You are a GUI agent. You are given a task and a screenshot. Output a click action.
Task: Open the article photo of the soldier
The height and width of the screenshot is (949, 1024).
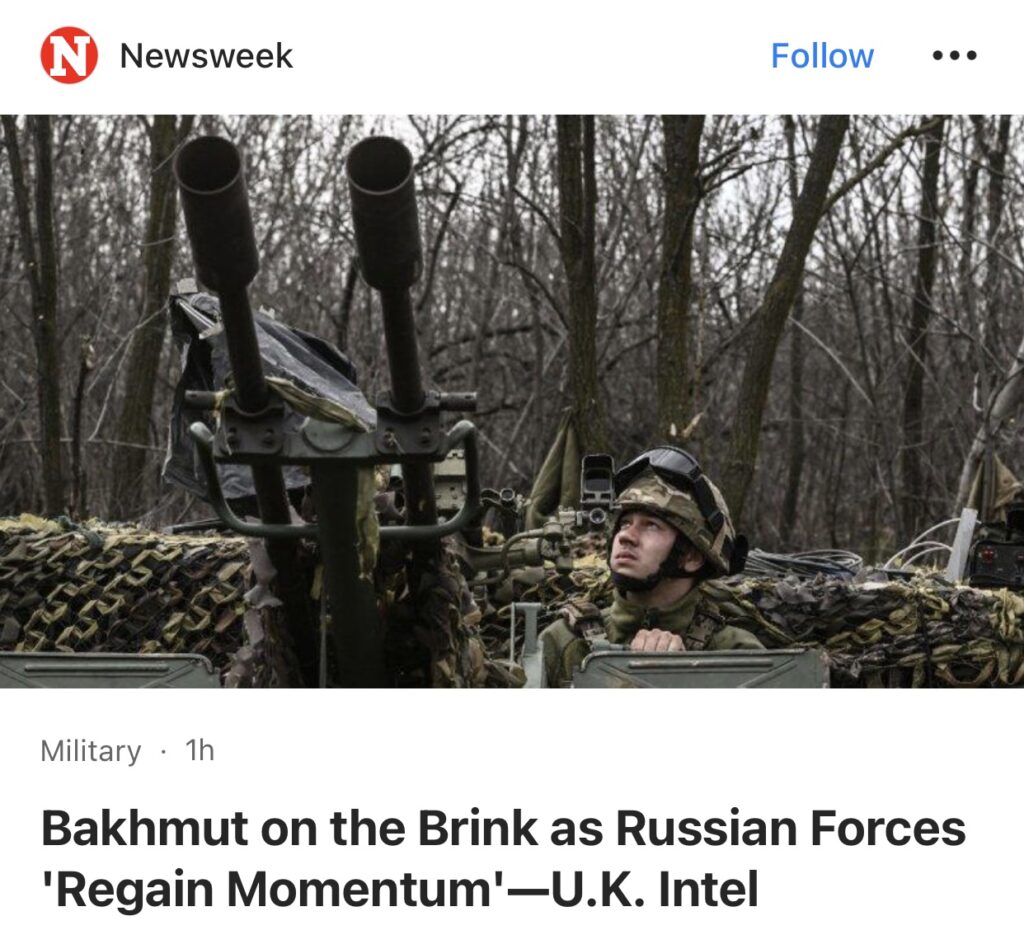[x=512, y=401]
